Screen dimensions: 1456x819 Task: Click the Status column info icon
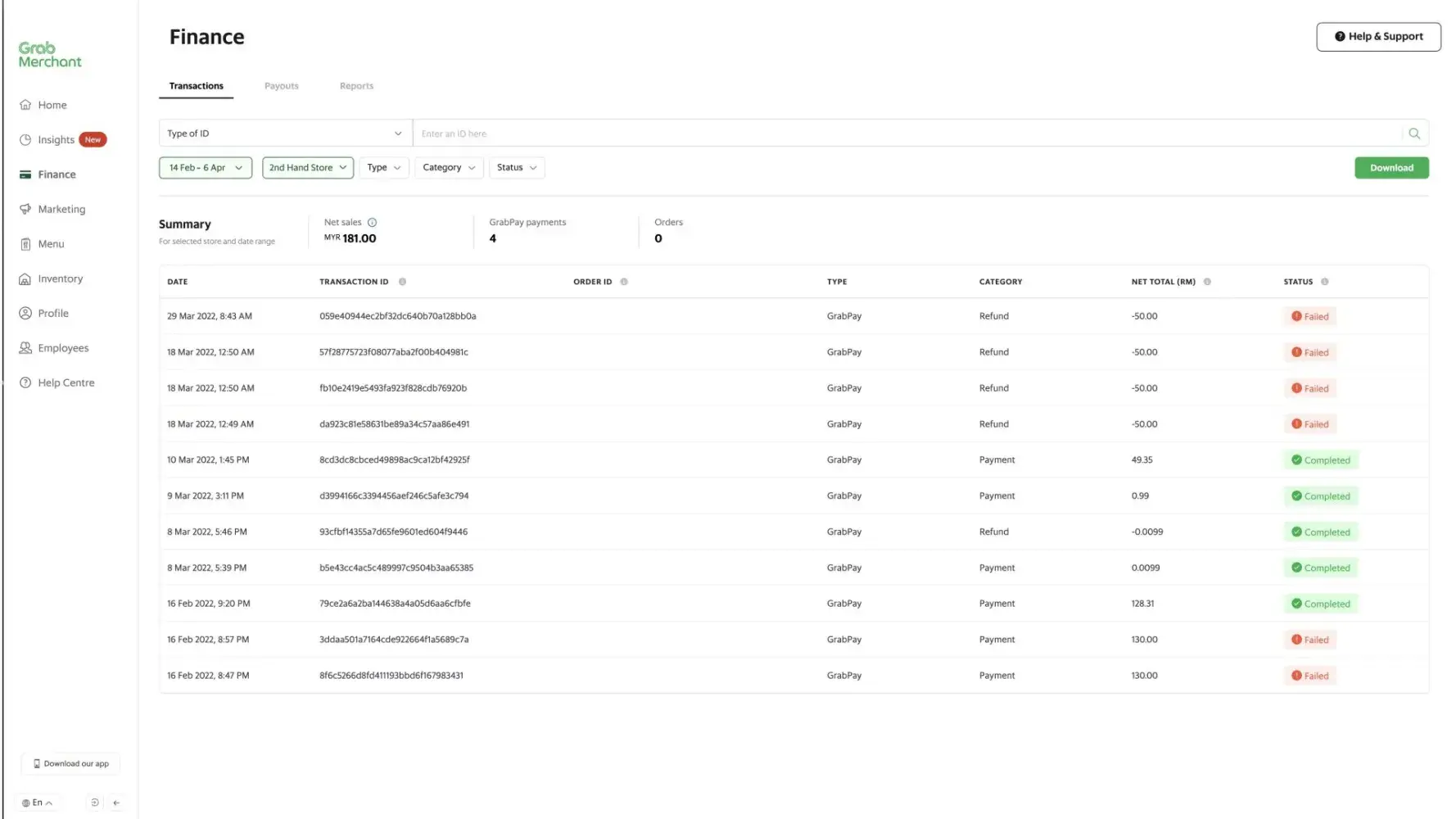tap(1324, 282)
